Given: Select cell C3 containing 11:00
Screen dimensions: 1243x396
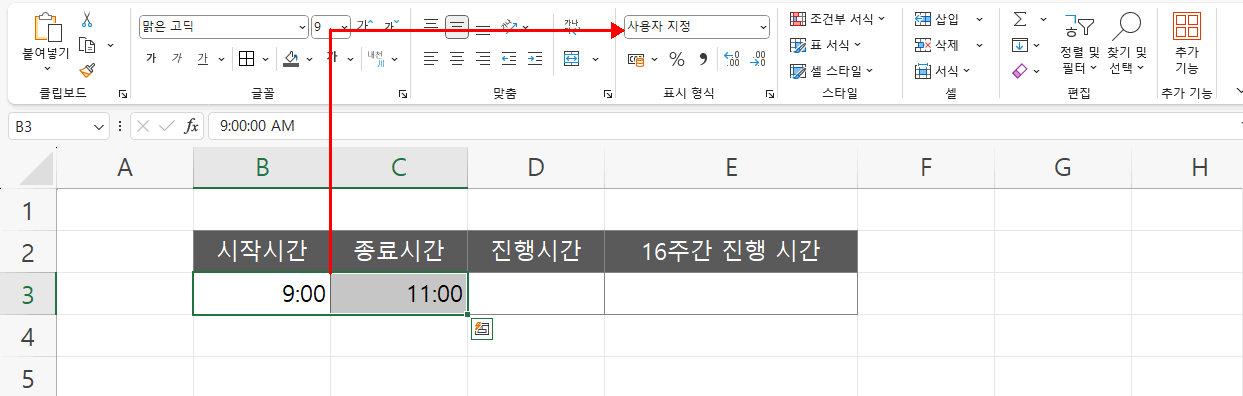Looking at the screenshot, I should coord(399,293).
